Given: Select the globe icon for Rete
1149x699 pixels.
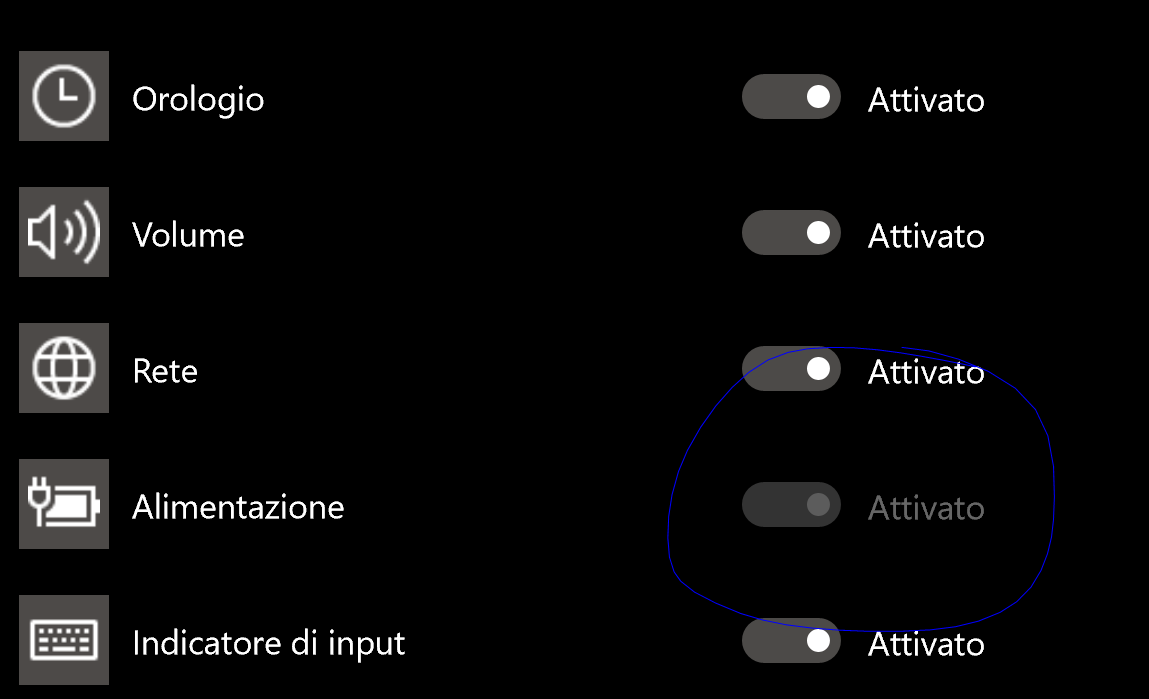Looking at the screenshot, I should 64,368.
